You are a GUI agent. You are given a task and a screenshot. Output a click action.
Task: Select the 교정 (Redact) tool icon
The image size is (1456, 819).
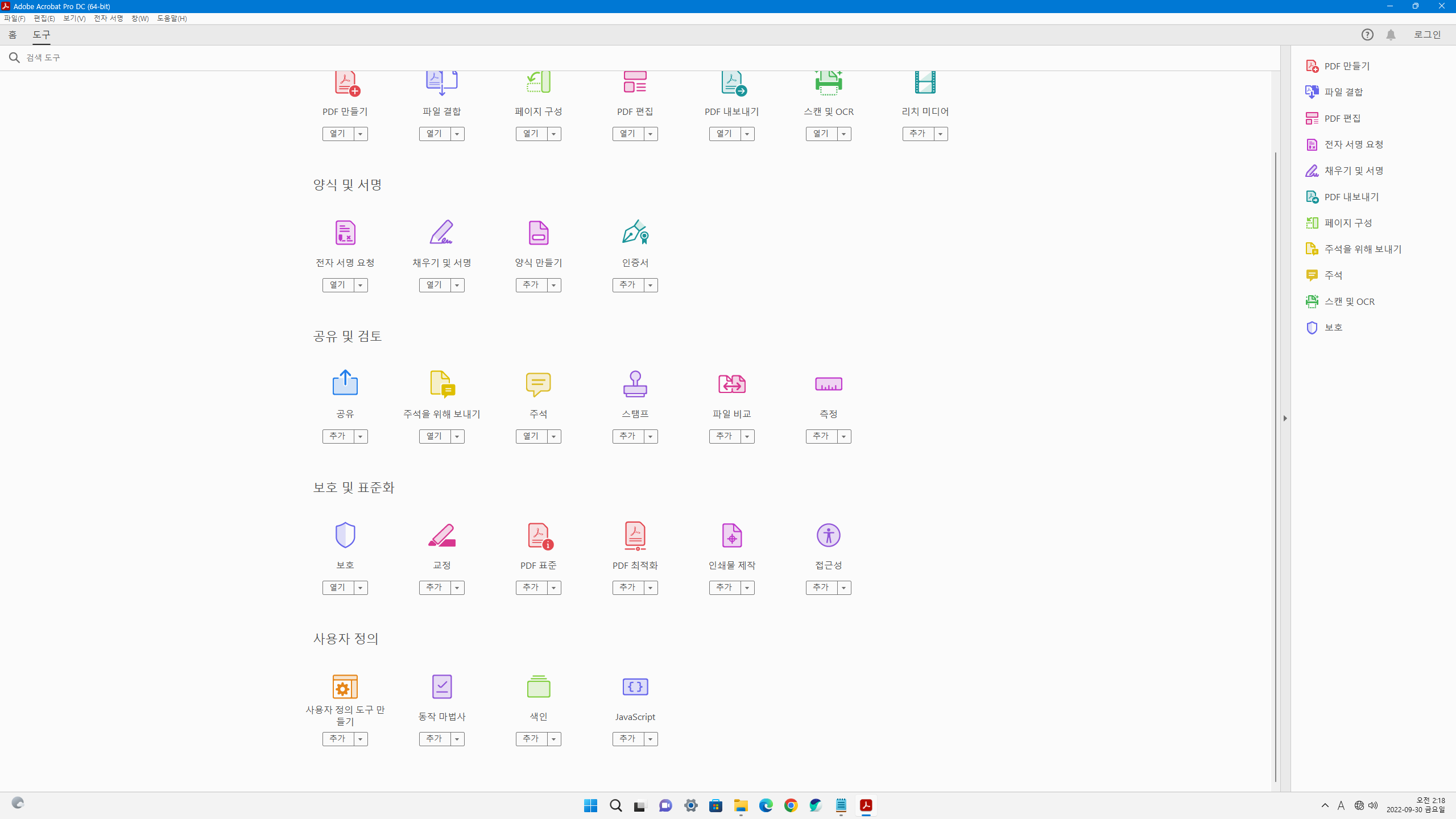pos(441,535)
